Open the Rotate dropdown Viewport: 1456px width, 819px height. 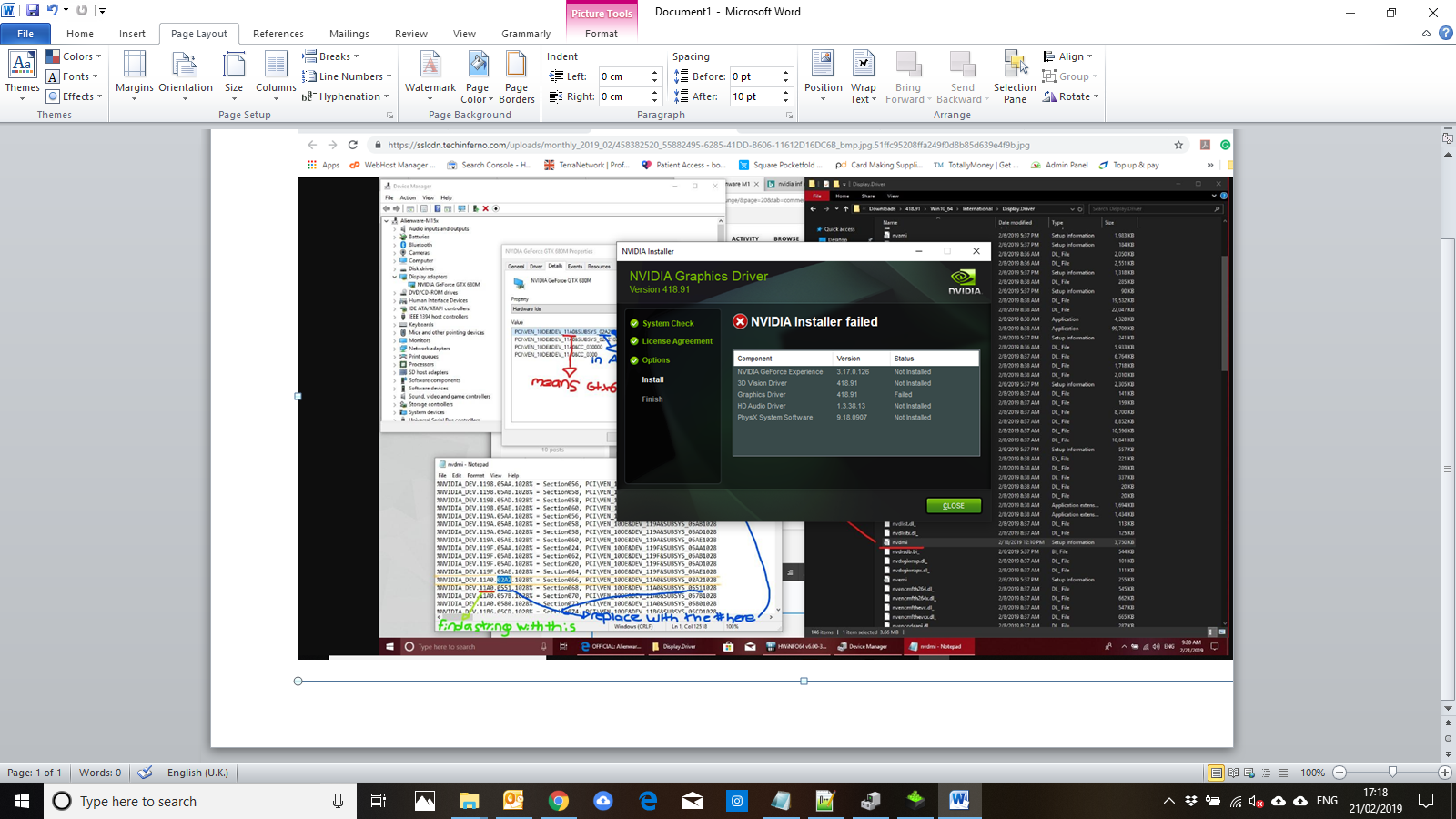[x=1071, y=96]
